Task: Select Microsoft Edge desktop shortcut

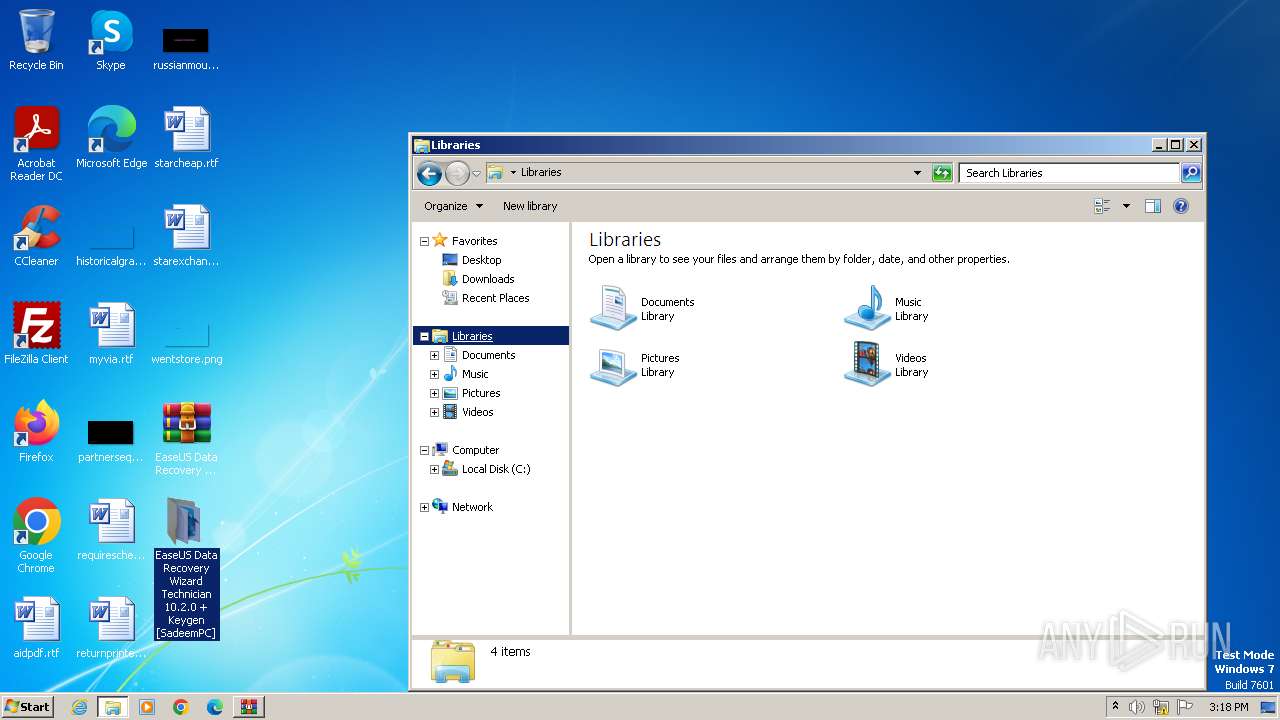Action: coord(111,138)
